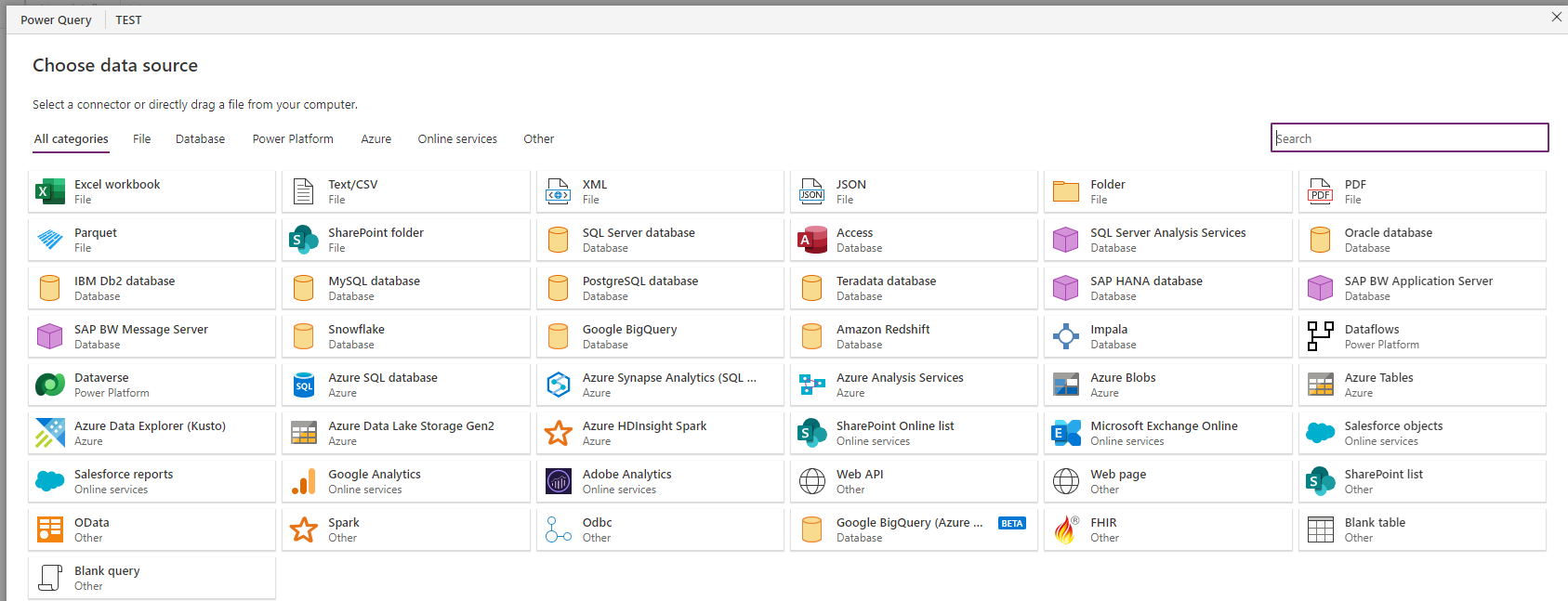Select the Google Analytics icon
The width and height of the screenshot is (1568, 601).
tap(304, 481)
